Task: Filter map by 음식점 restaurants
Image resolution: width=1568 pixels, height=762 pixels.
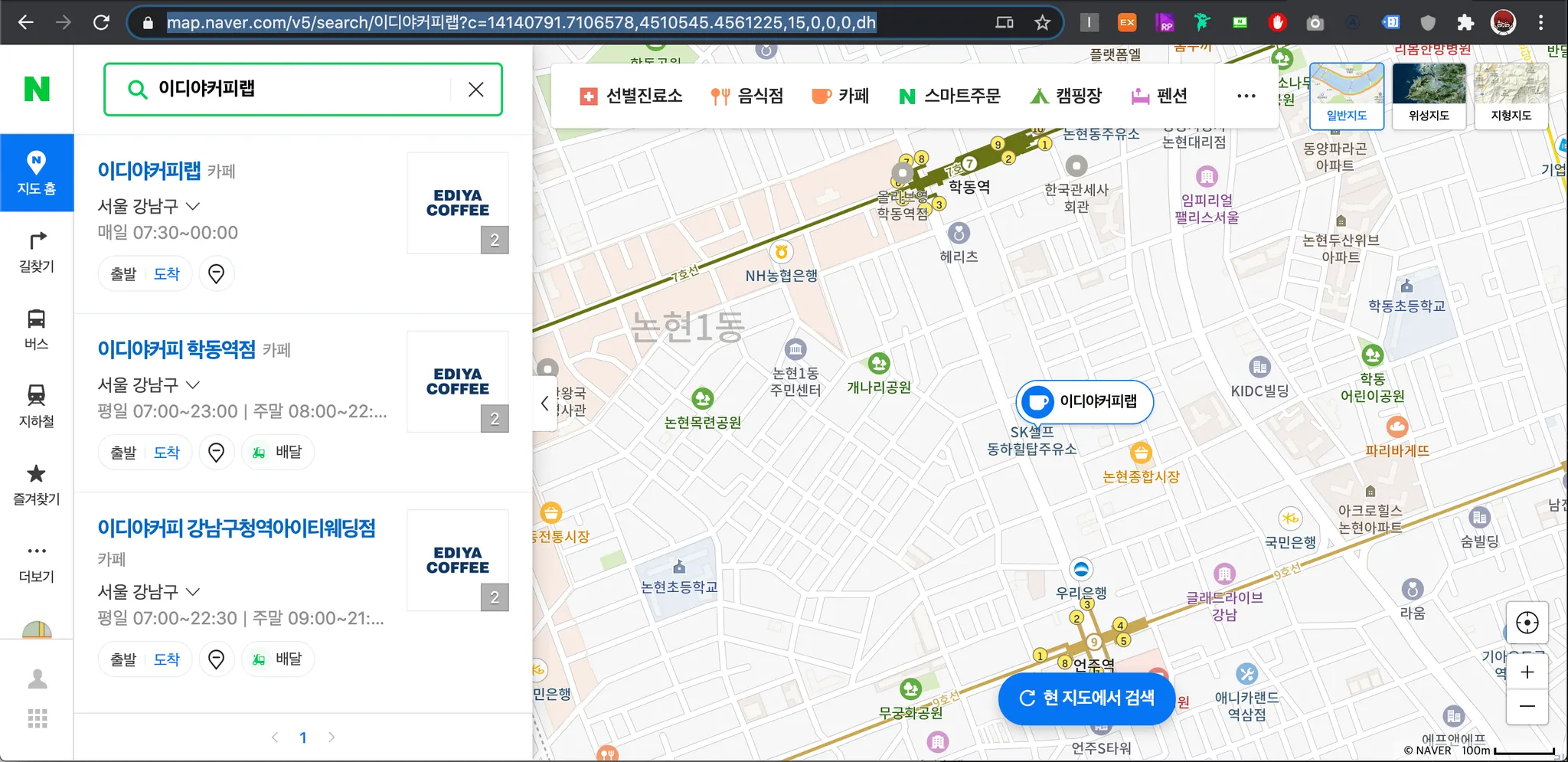Action: click(747, 96)
